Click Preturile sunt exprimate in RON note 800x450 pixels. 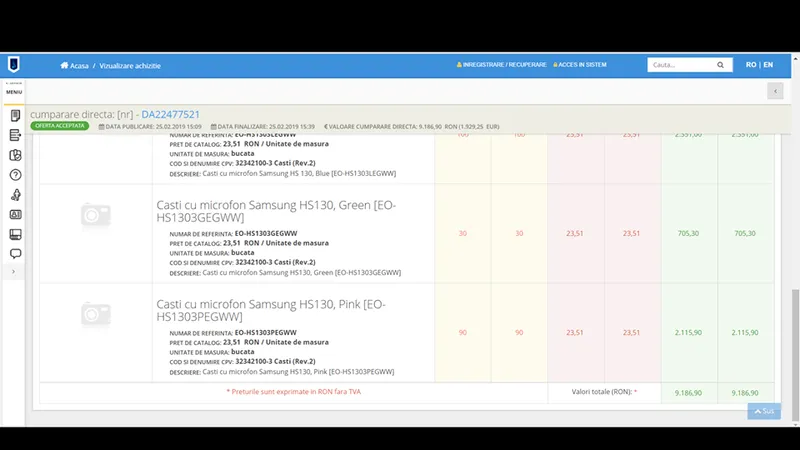[293, 392]
